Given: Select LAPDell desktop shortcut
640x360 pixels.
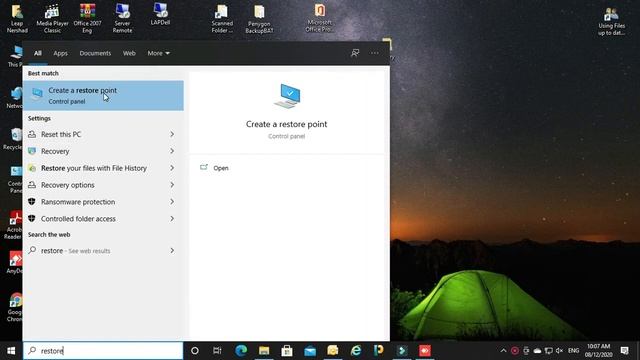Looking at the screenshot, I should (x=160, y=15).
